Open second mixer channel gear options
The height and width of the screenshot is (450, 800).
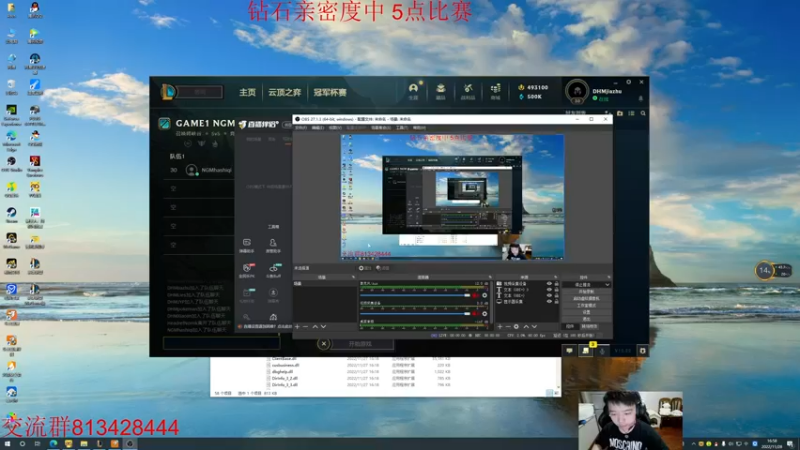click(485, 314)
